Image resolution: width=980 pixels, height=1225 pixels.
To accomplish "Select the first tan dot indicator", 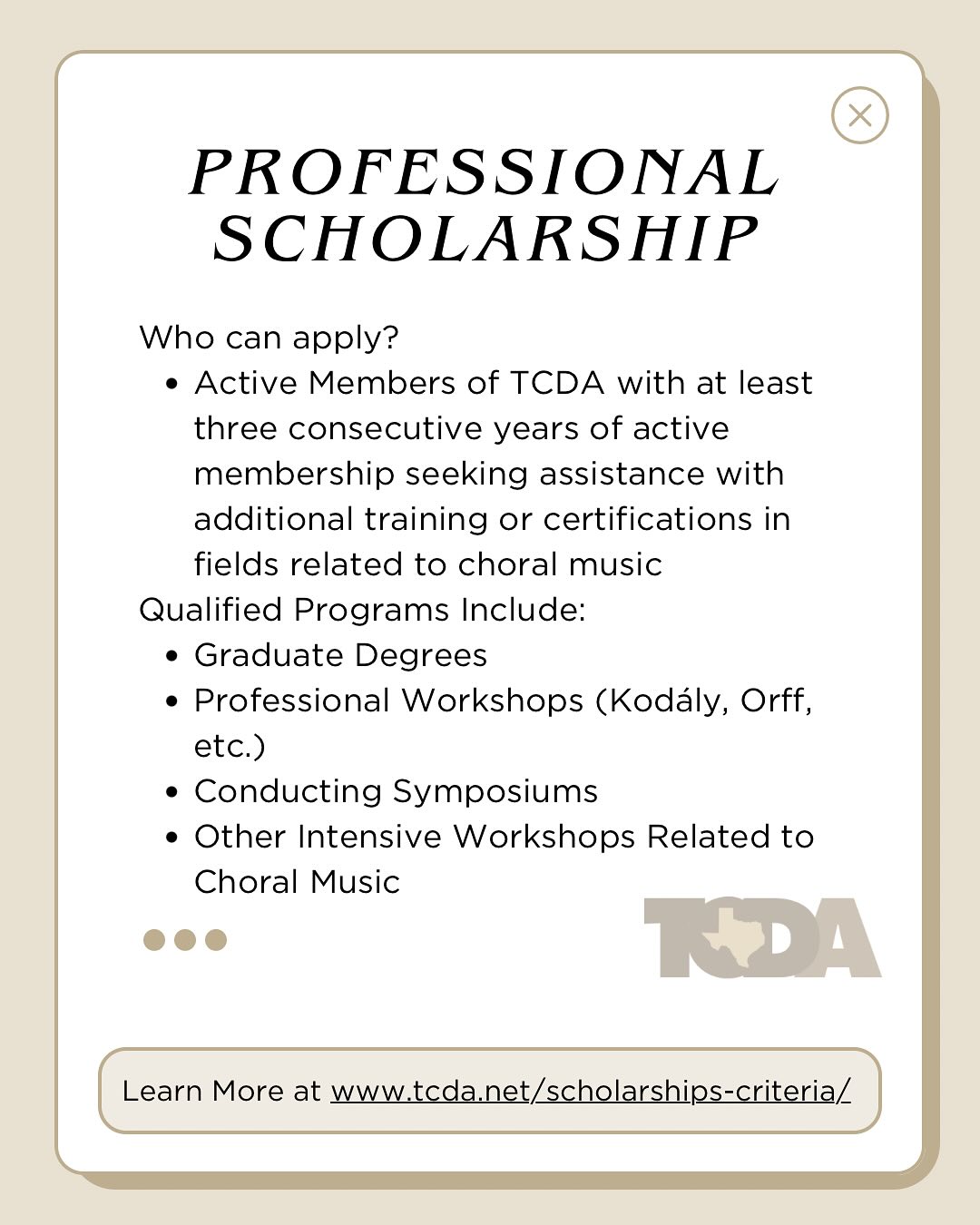I will click(154, 940).
